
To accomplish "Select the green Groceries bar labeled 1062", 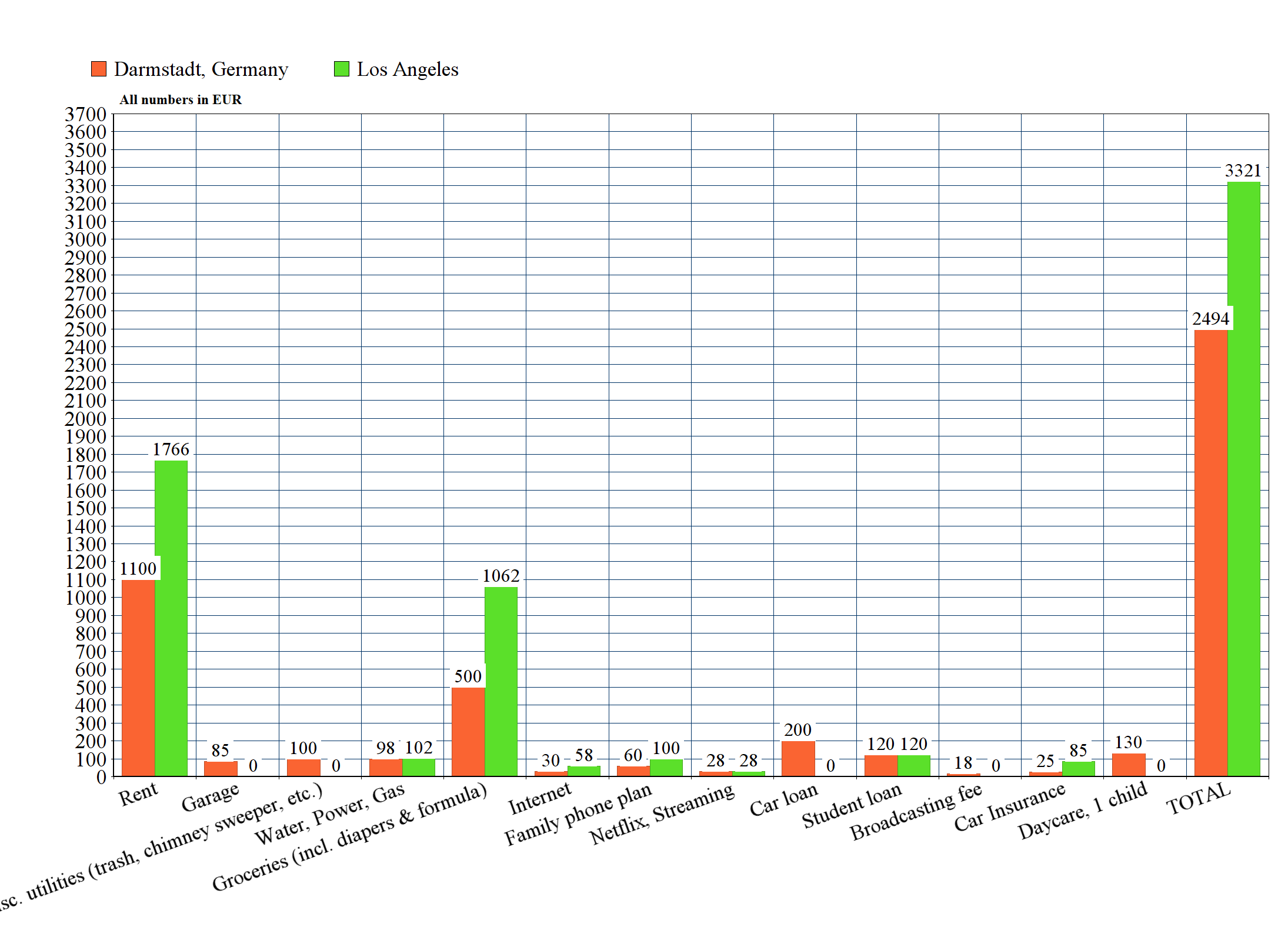I will 501,681.
